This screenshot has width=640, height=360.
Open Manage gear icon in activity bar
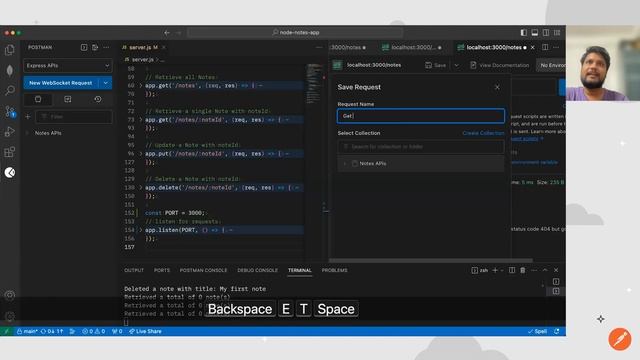pyautogui.click(x=10, y=316)
